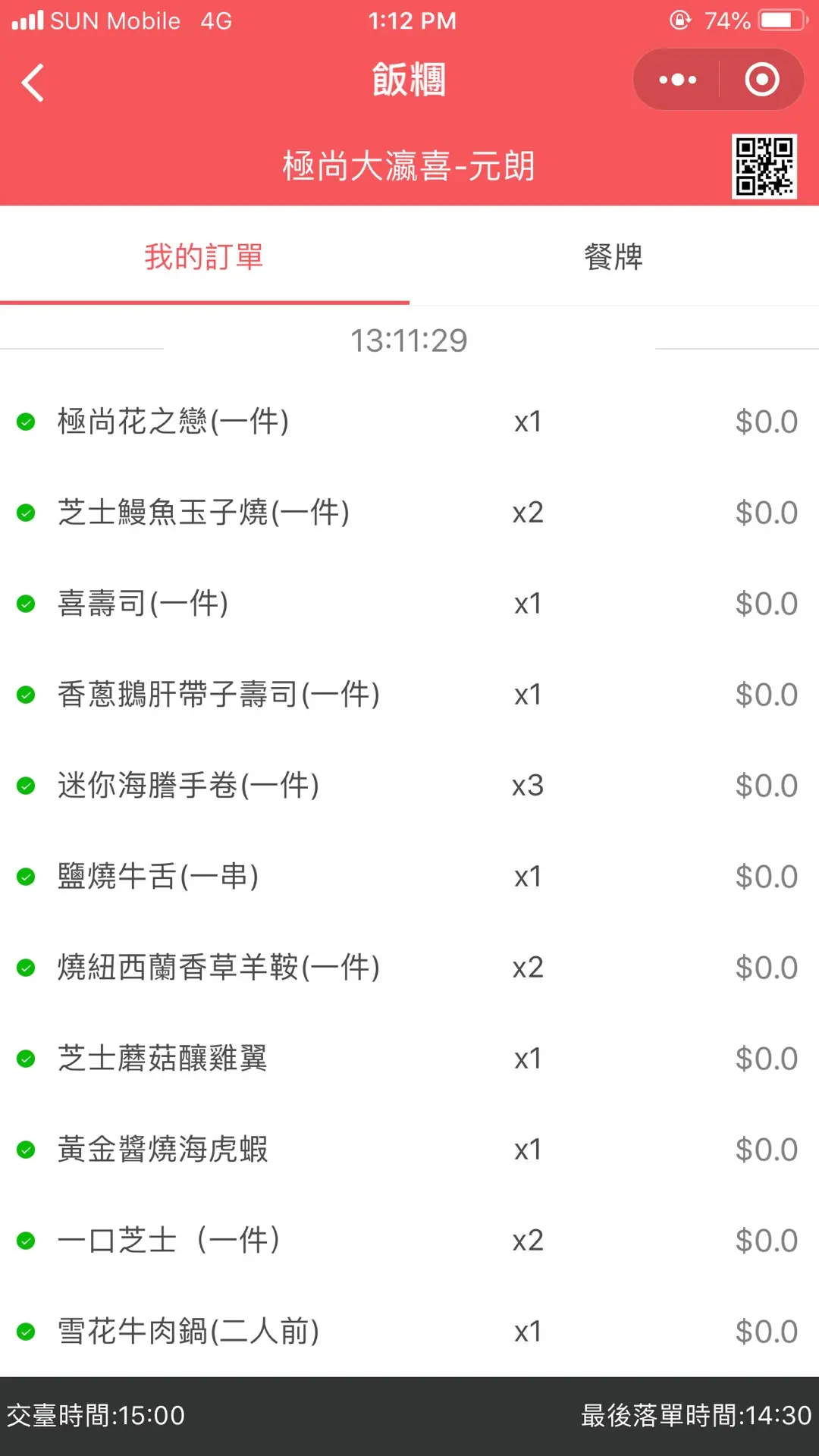The image size is (819, 1456).
Task: Open the QR code icon
Action: tap(764, 166)
